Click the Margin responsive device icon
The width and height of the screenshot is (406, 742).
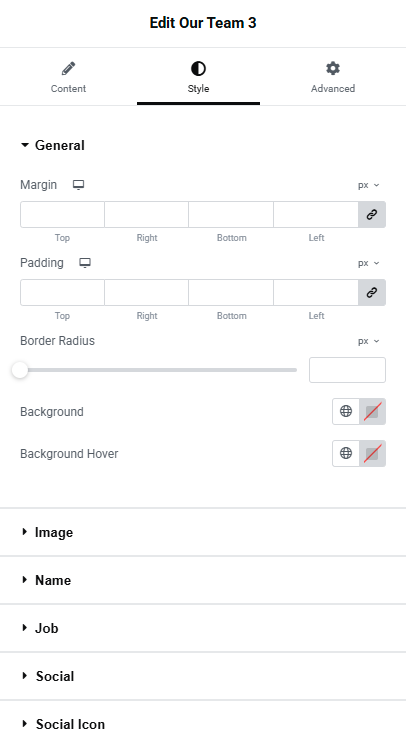[x=78, y=185]
